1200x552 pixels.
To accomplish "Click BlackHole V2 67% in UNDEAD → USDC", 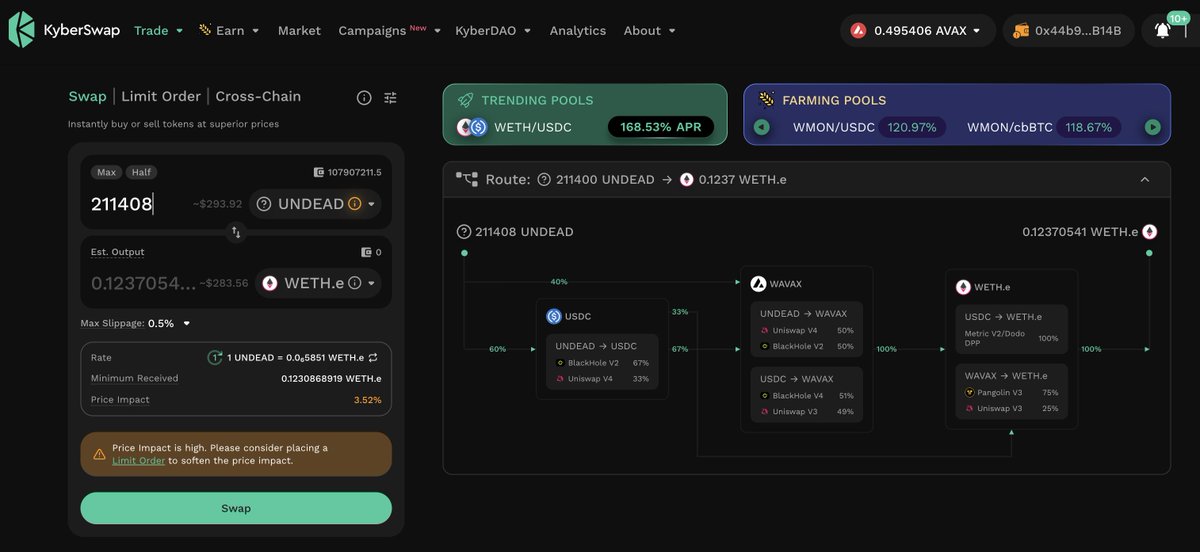I will point(602,363).
